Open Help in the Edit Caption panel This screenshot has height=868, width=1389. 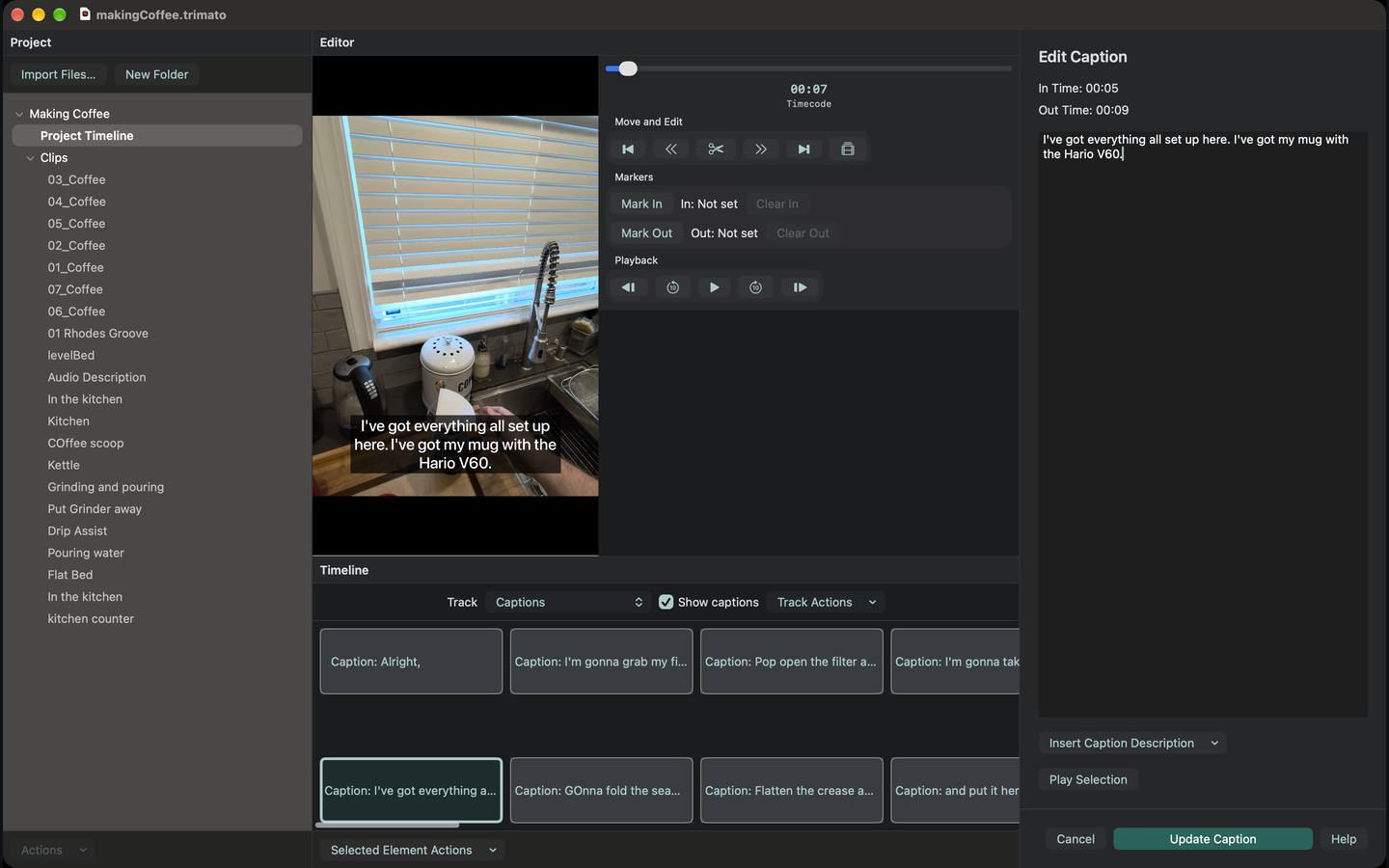(1344, 839)
